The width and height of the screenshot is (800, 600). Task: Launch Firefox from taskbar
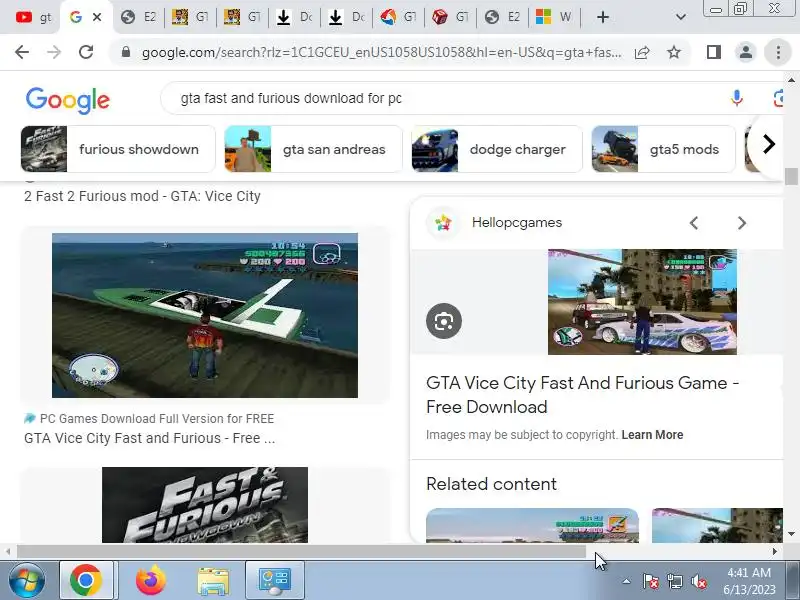point(151,581)
